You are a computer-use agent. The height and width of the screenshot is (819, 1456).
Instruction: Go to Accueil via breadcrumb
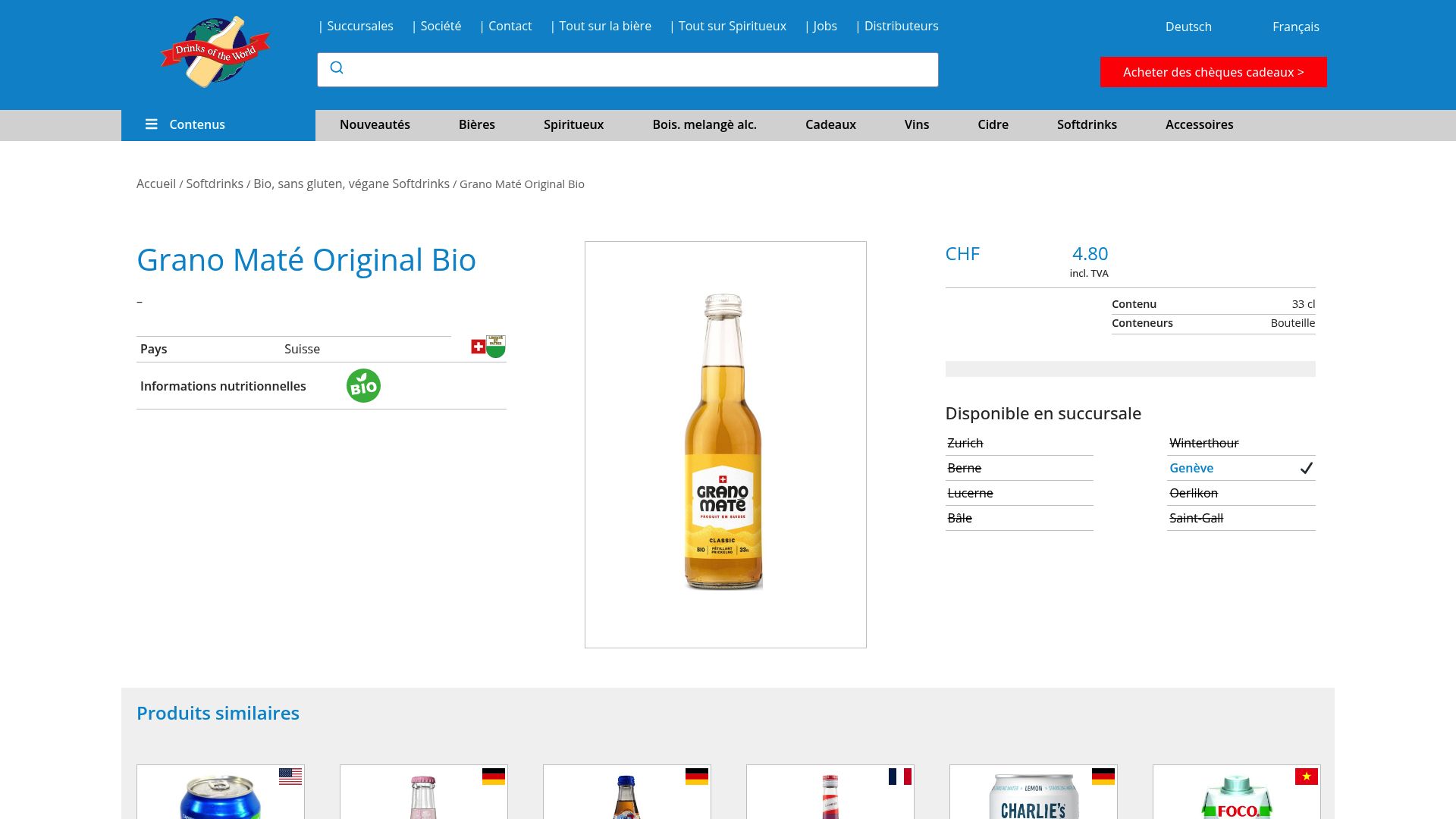click(155, 184)
